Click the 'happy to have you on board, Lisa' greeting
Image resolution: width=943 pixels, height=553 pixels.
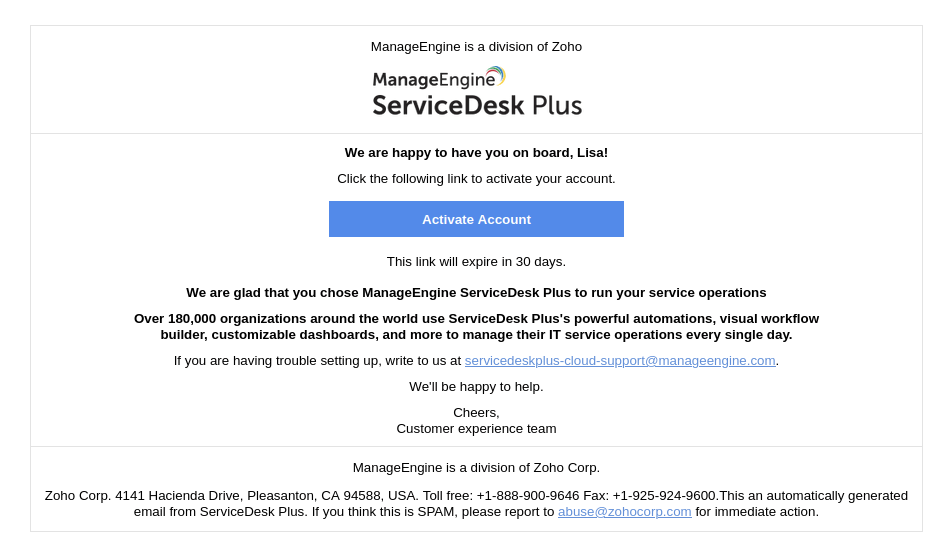(476, 152)
